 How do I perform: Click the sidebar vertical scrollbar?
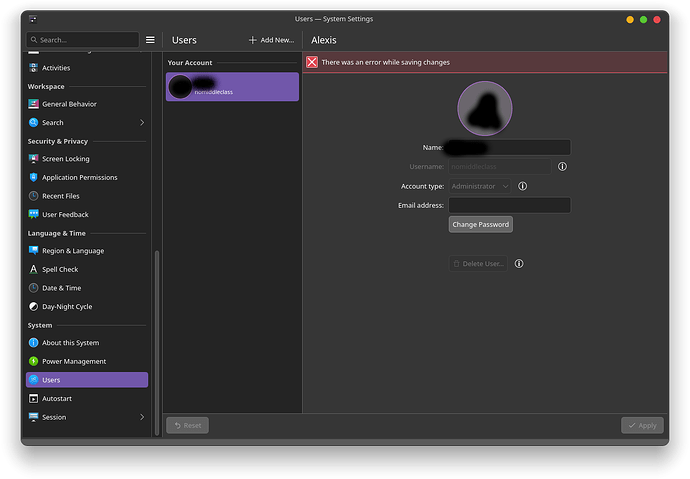(157, 342)
